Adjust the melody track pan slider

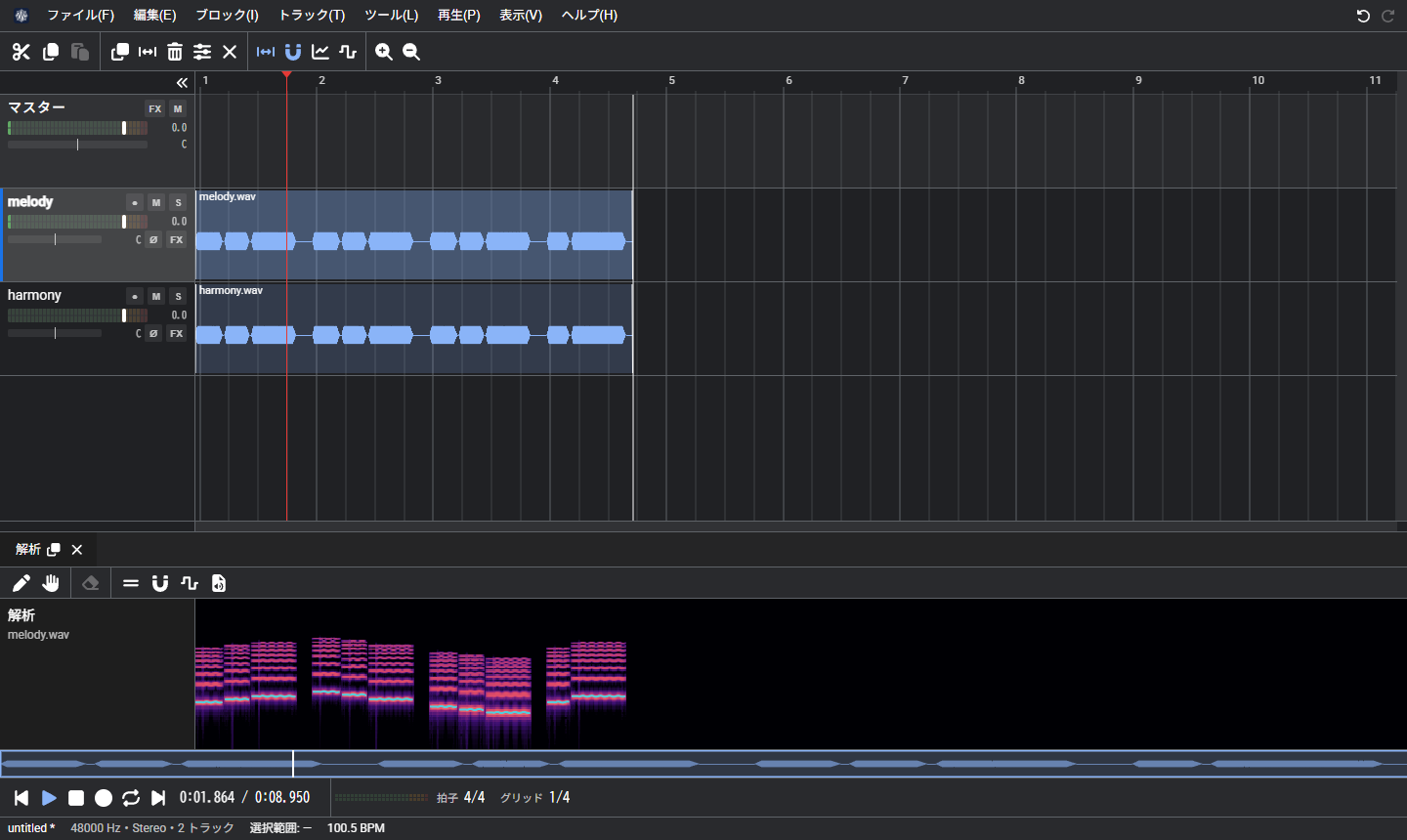point(55,239)
